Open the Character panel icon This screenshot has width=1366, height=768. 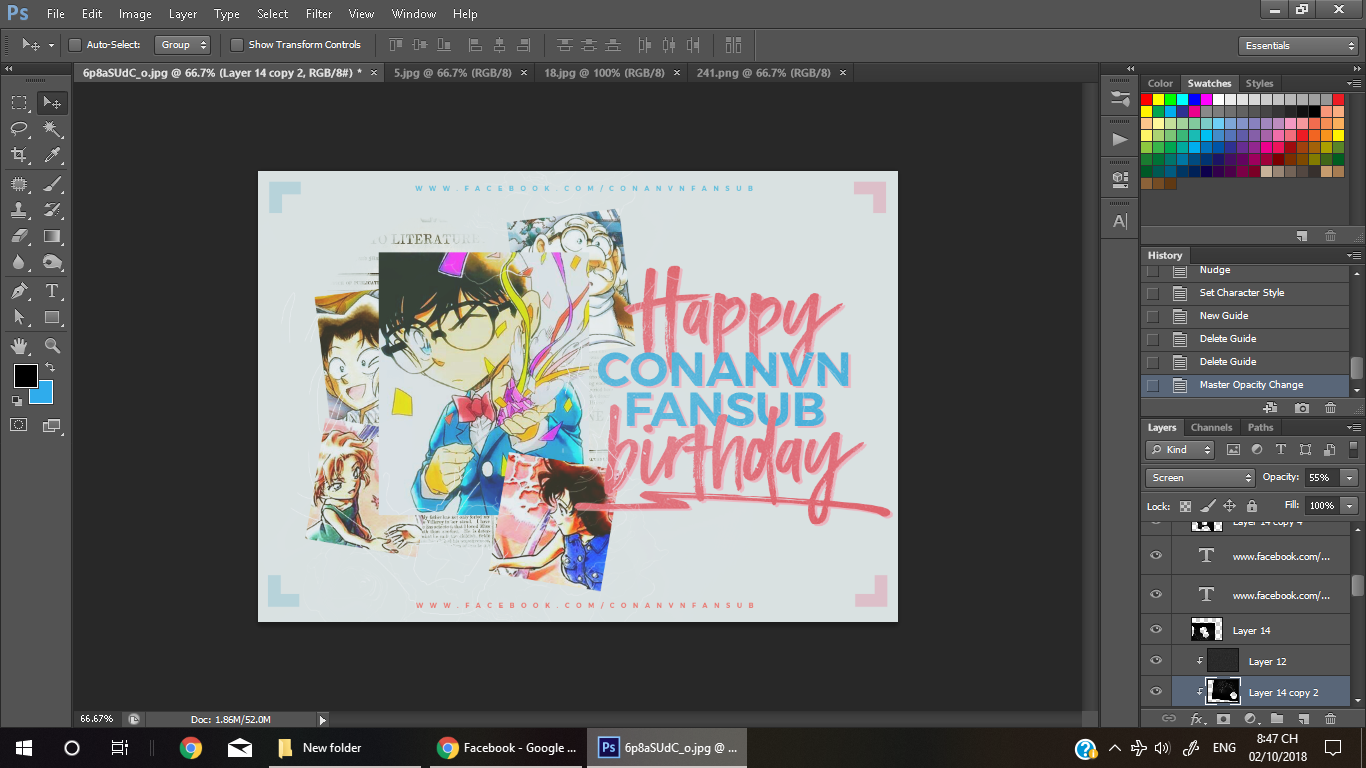coord(1119,221)
